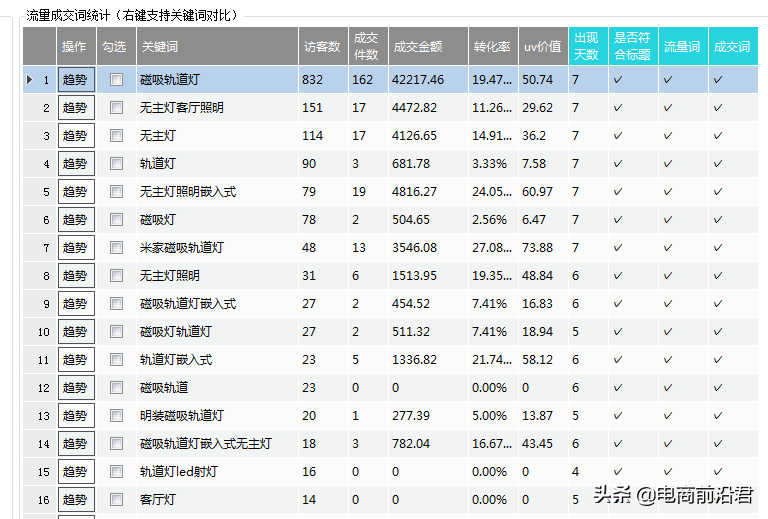Tick checkbox for 磁吸轨道灯
Image resolution: width=768 pixels, height=519 pixels.
pos(117,79)
